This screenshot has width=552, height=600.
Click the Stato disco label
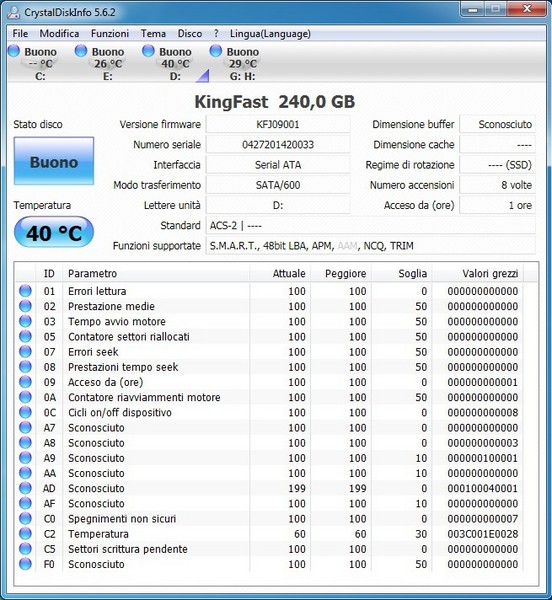tap(38, 124)
